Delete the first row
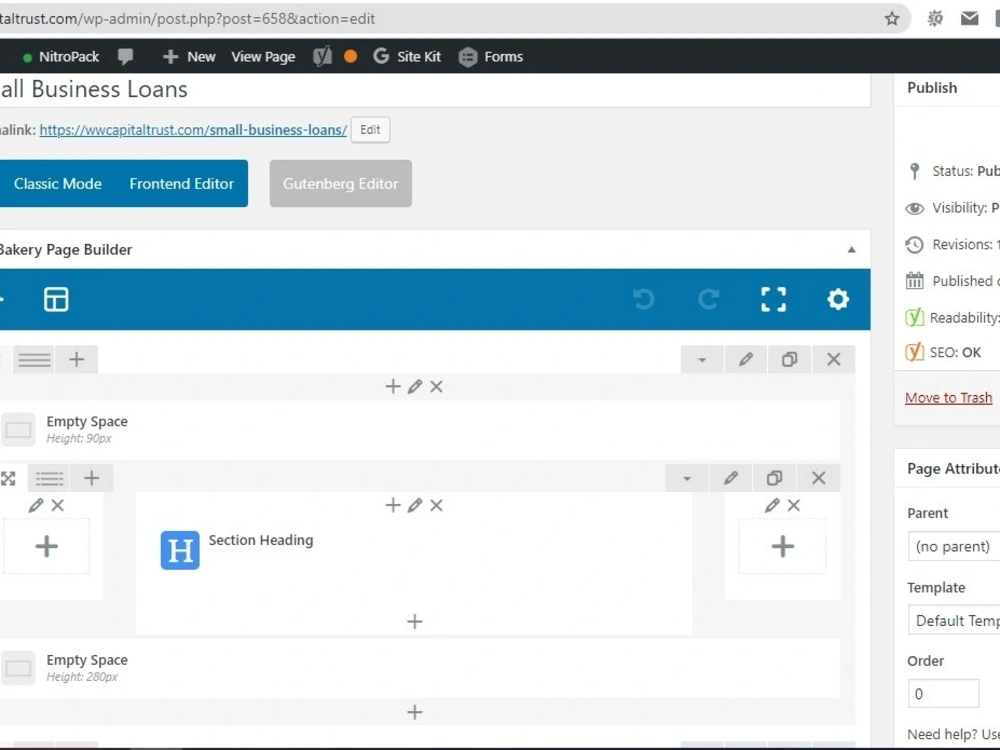This screenshot has width=1000, height=750. coord(834,359)
